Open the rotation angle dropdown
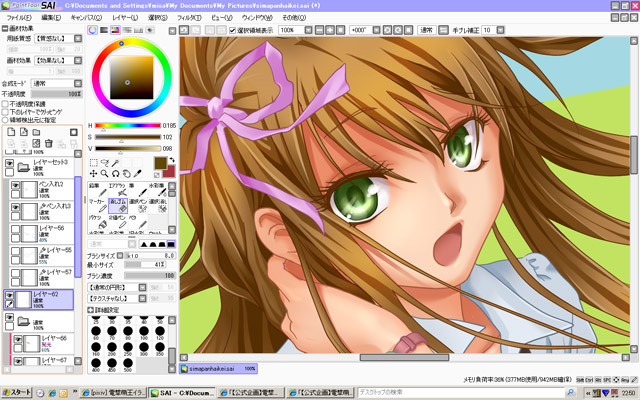Viewport: 640px width, 400px height. [x=376, y=30]
